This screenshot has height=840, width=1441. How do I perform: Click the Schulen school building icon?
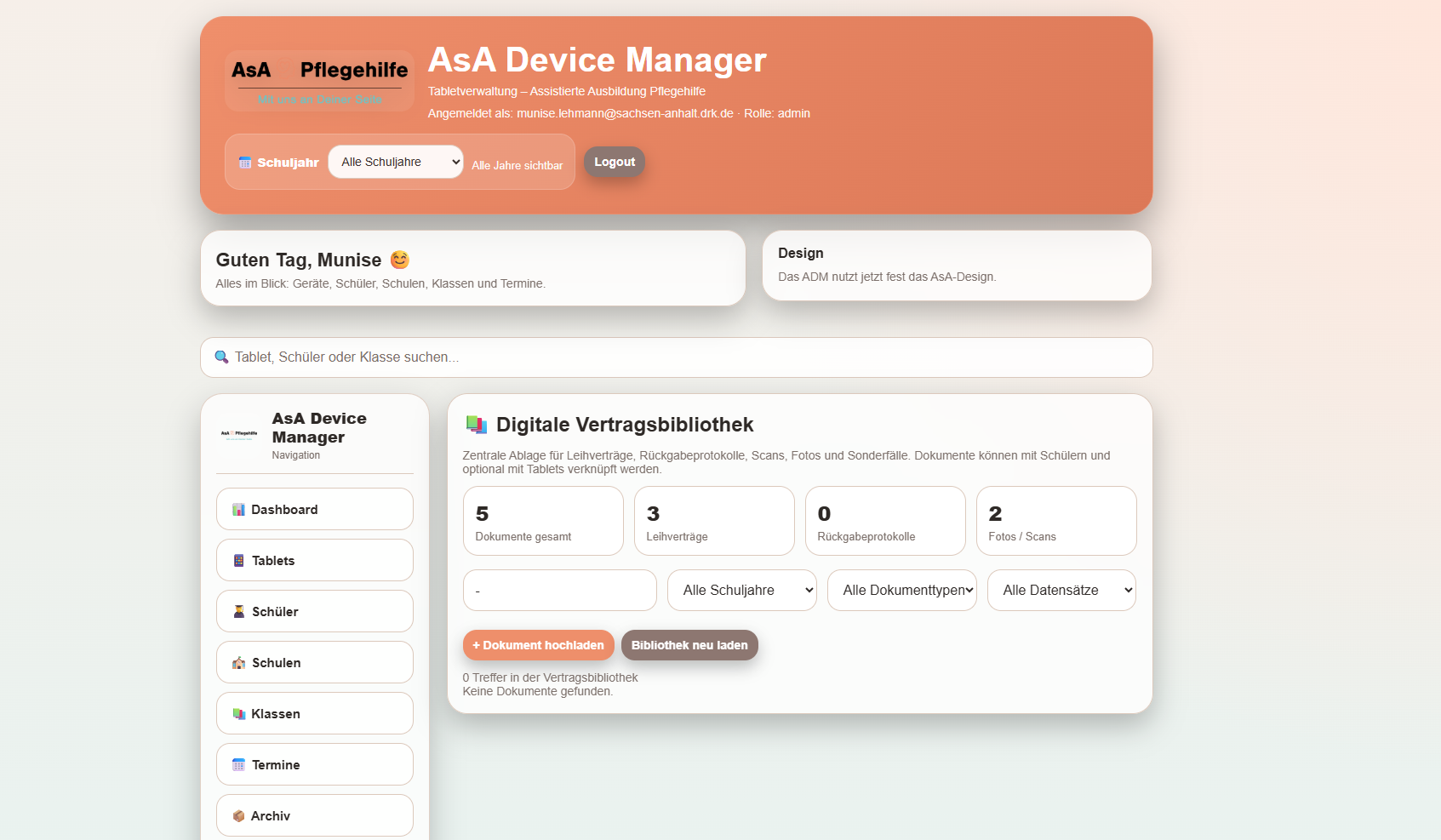pos(239,663)
